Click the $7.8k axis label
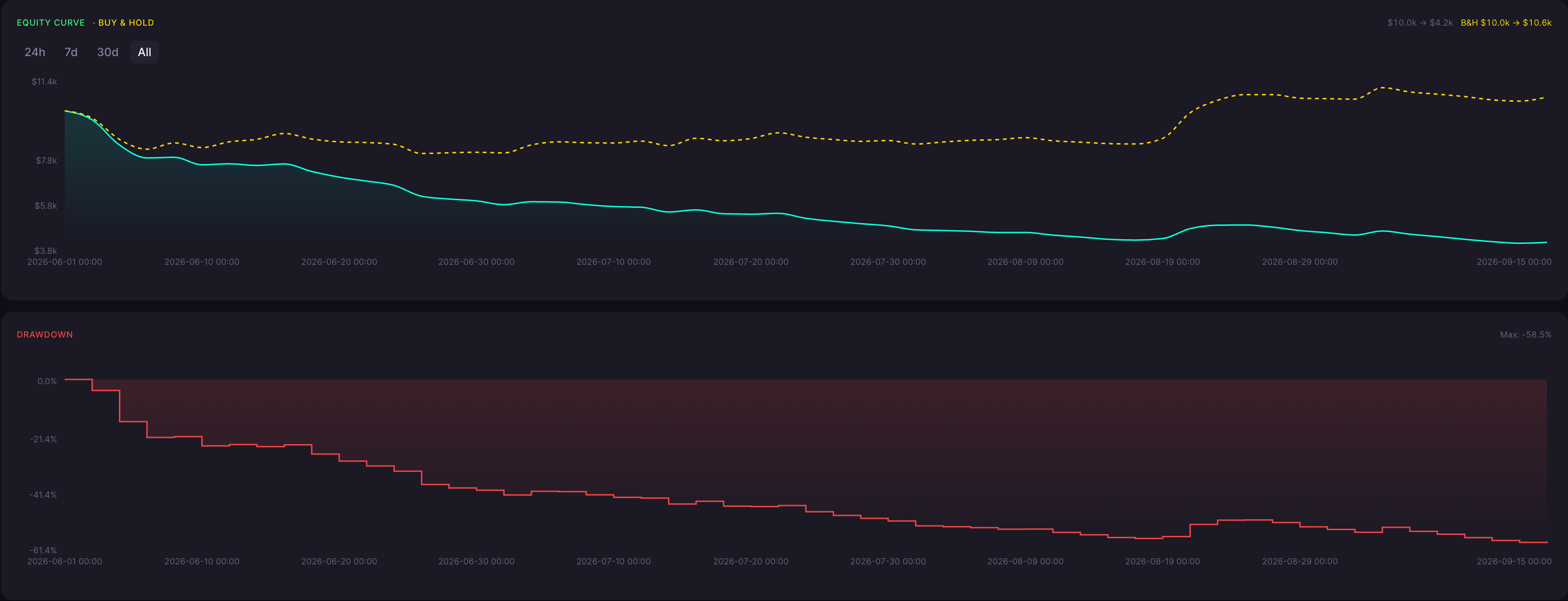The height and width of the screenshot is (601, 1568). (x=46, y=161)
